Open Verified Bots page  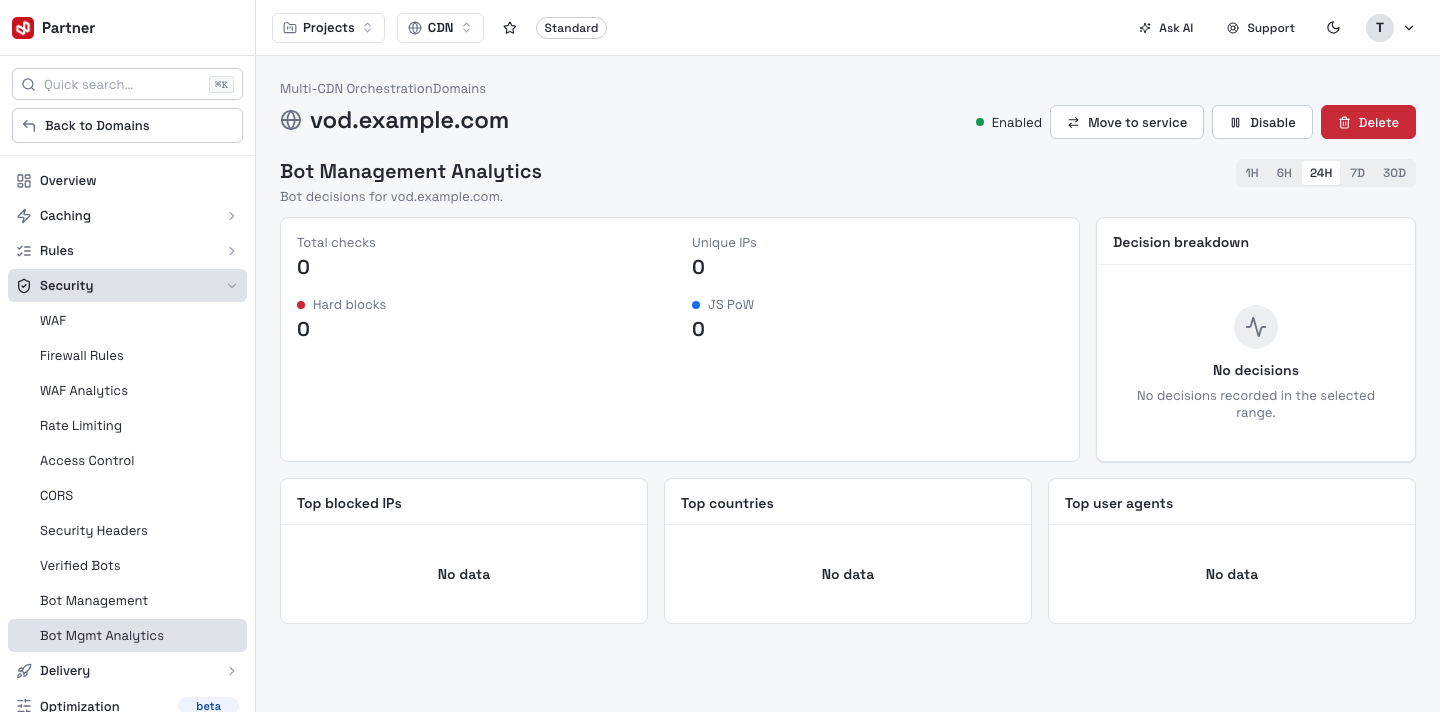(127, 566)
